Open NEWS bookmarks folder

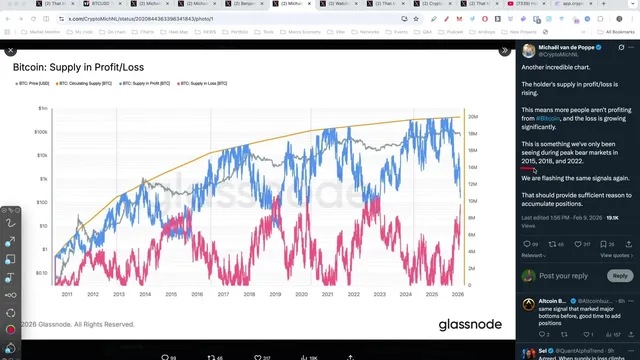[x=205, y=32]
